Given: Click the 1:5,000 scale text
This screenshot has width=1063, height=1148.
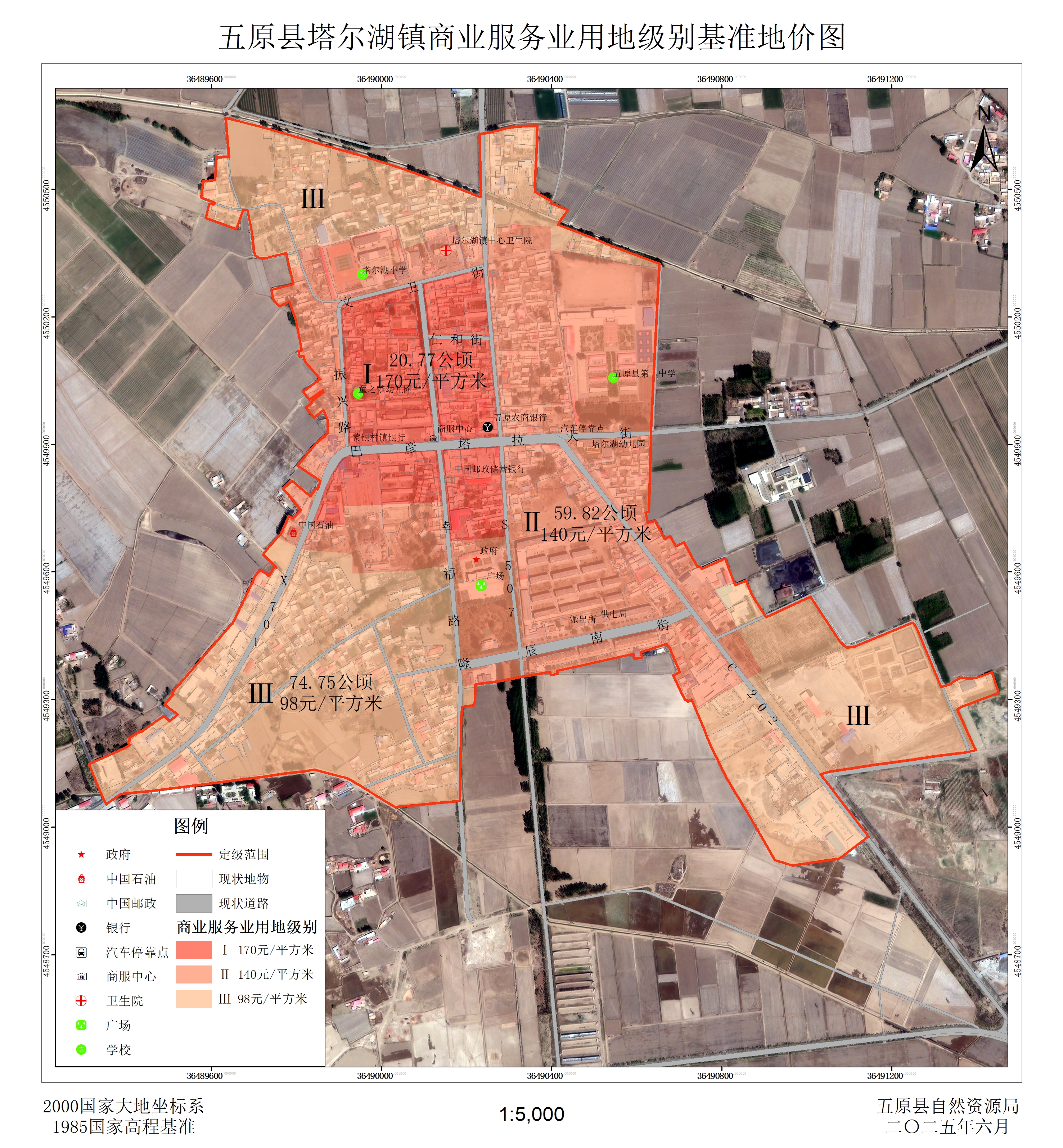Looking at the screenshot, I should tap(531, 1114).
